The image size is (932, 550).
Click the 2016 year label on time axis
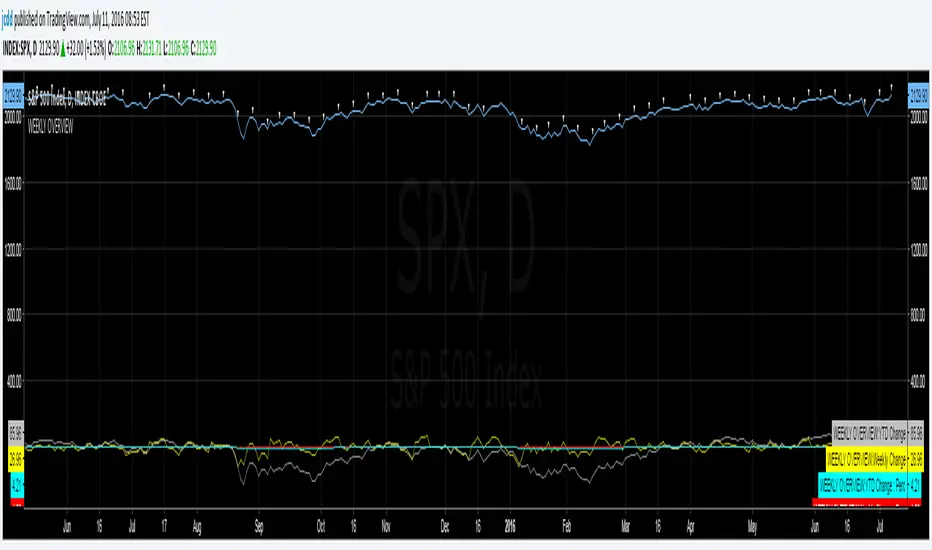click(509, 527)
